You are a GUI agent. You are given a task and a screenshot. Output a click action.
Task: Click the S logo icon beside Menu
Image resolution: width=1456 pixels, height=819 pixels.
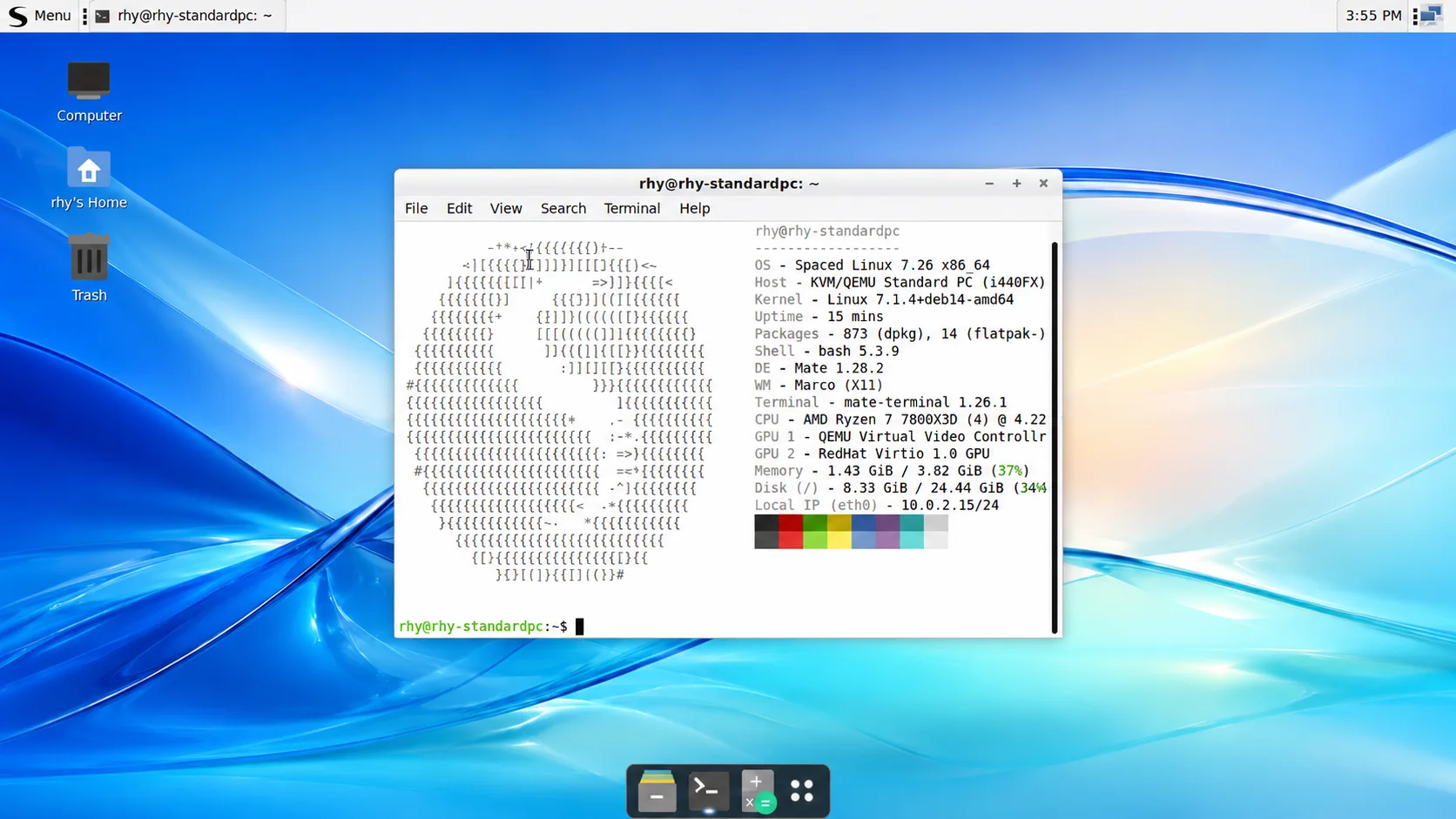tap(17, 16)
